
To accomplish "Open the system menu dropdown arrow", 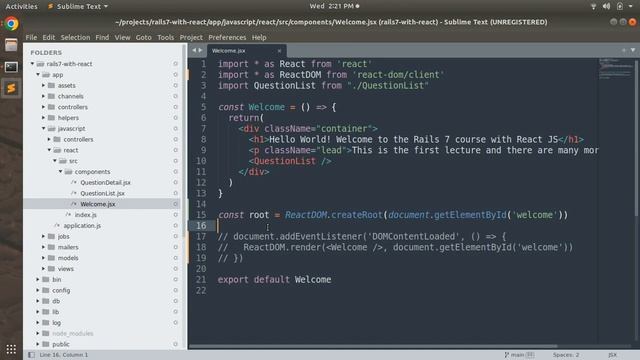I will click(x=631, y=6).
